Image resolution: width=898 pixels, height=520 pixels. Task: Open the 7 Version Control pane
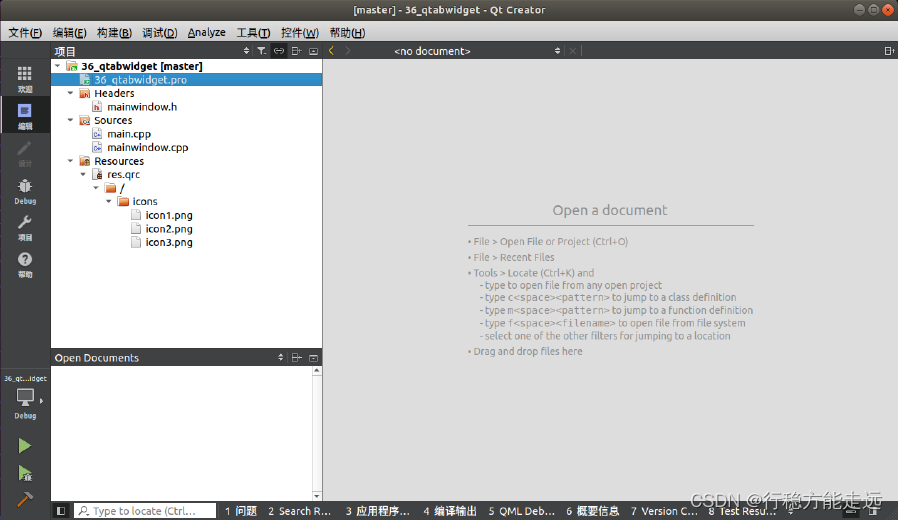(664, 511)
